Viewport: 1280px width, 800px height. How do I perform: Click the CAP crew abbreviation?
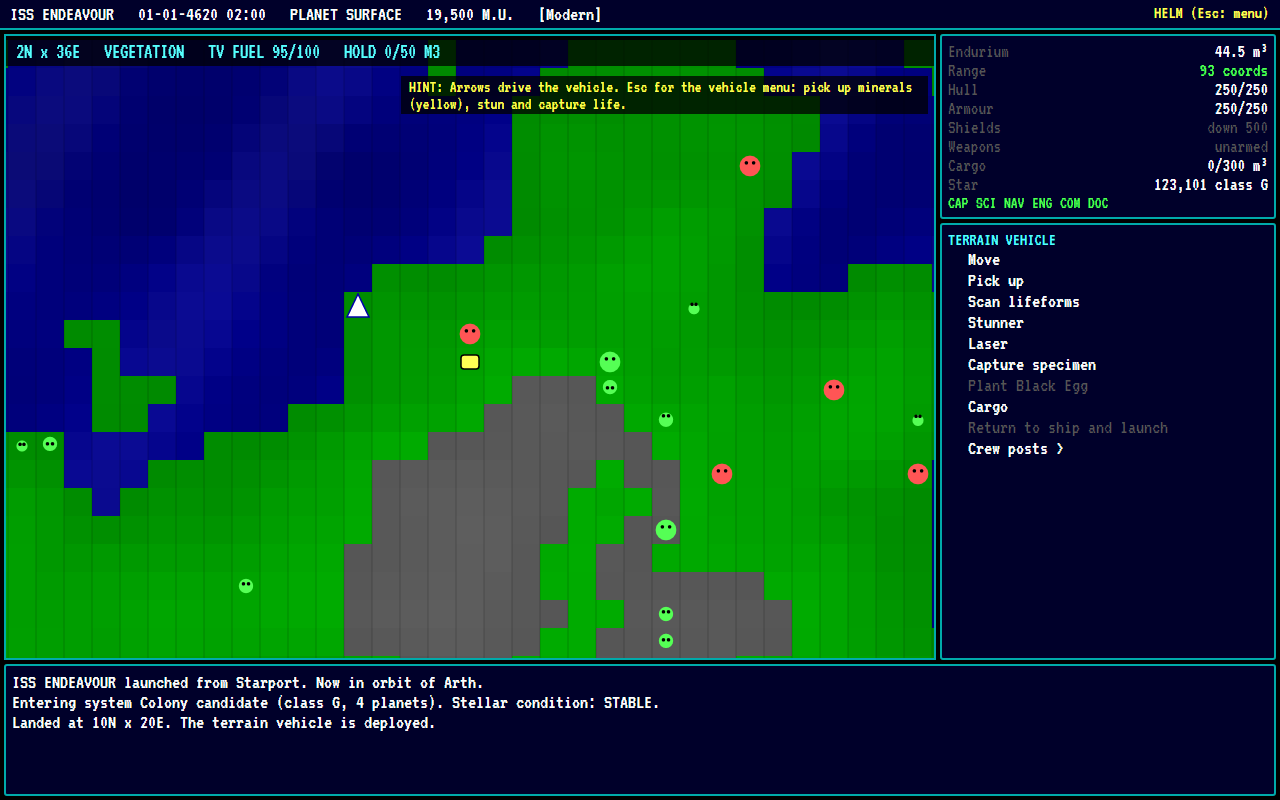(958, 204)
